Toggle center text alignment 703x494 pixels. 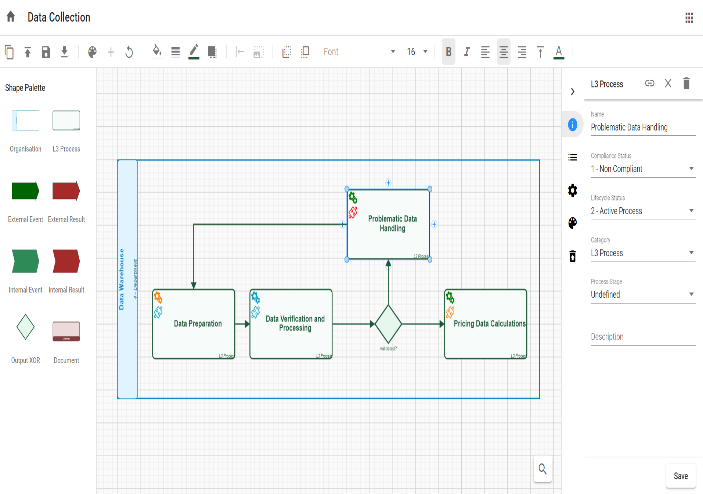coord(503,51)
